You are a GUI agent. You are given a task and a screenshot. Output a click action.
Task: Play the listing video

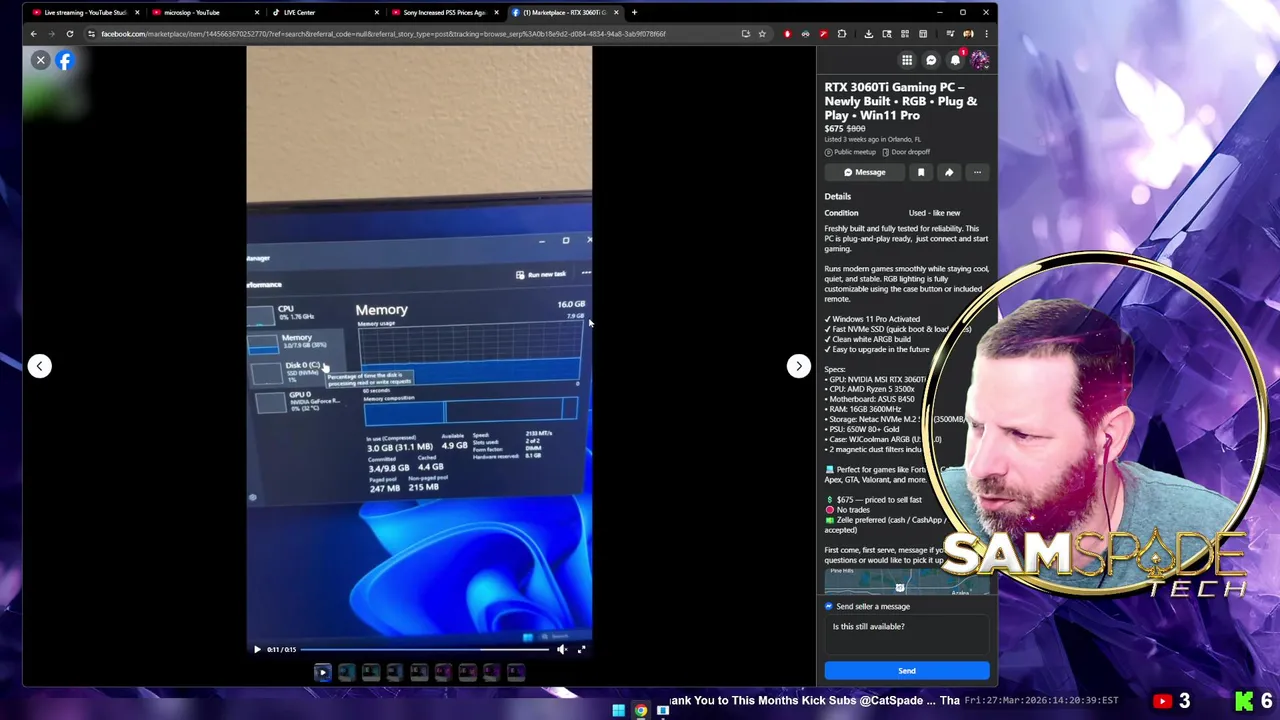click(257, 649)
